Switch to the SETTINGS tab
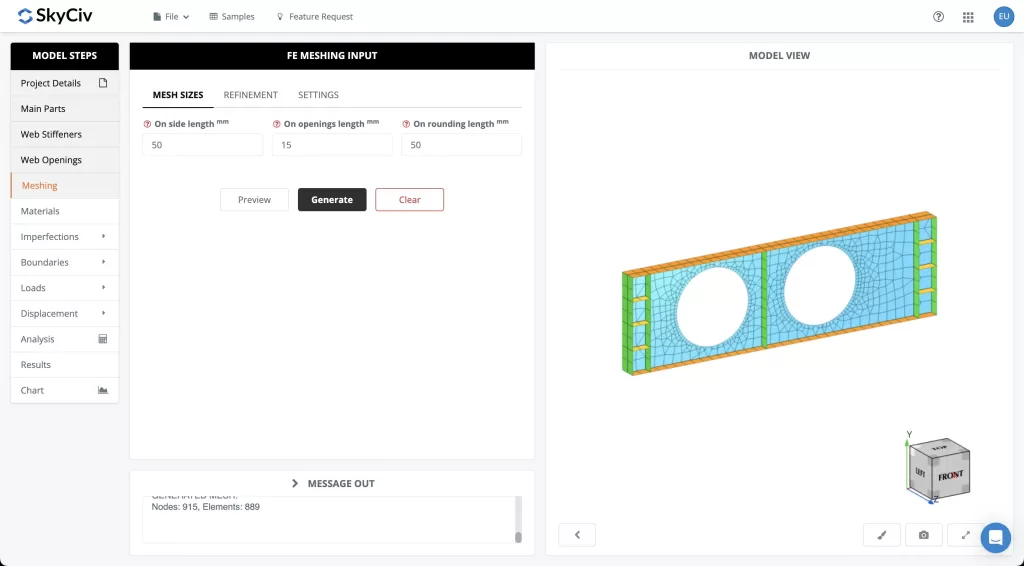1024x566 pixels. [318, 95]
